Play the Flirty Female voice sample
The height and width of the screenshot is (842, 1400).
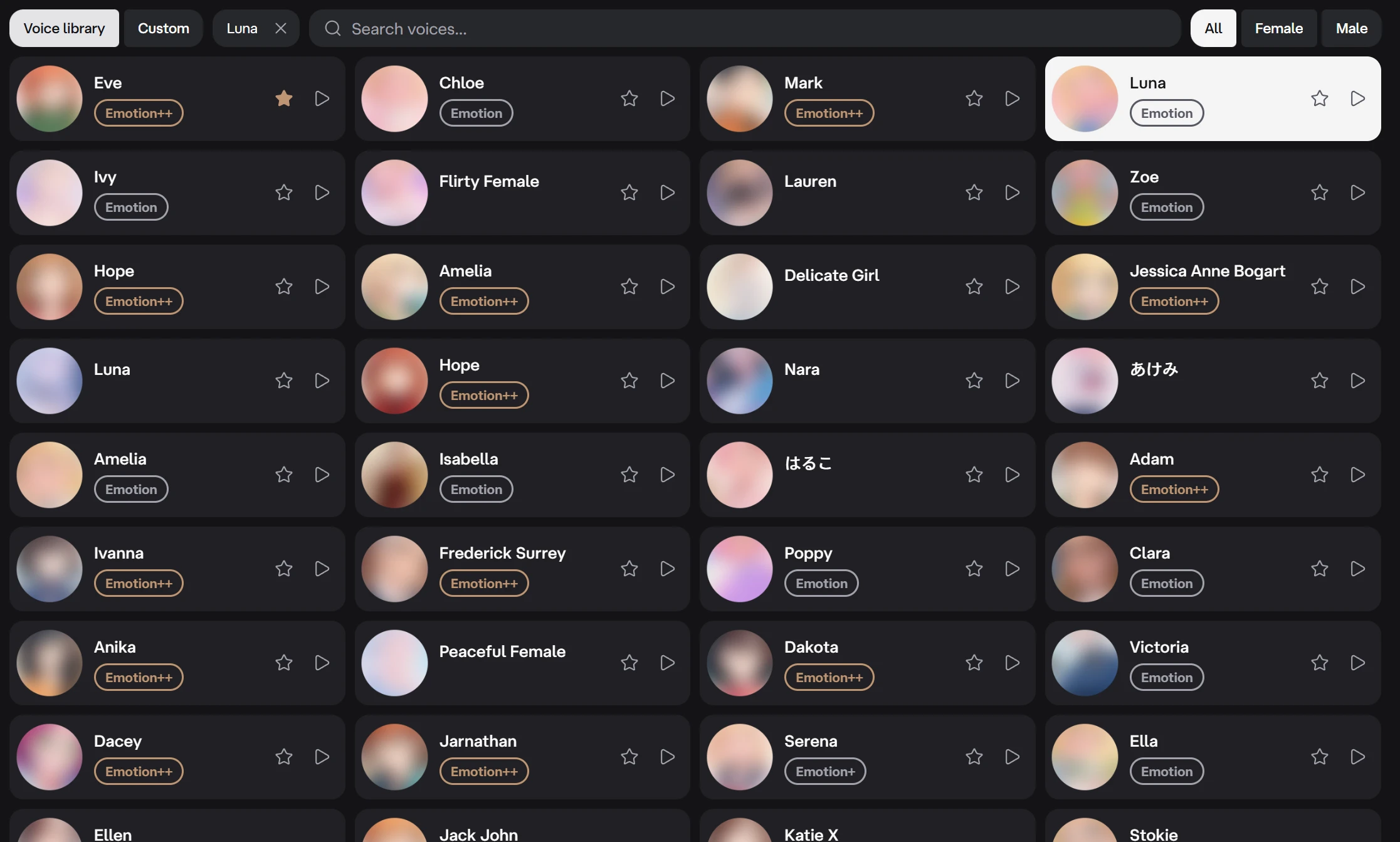coord(668,192)
